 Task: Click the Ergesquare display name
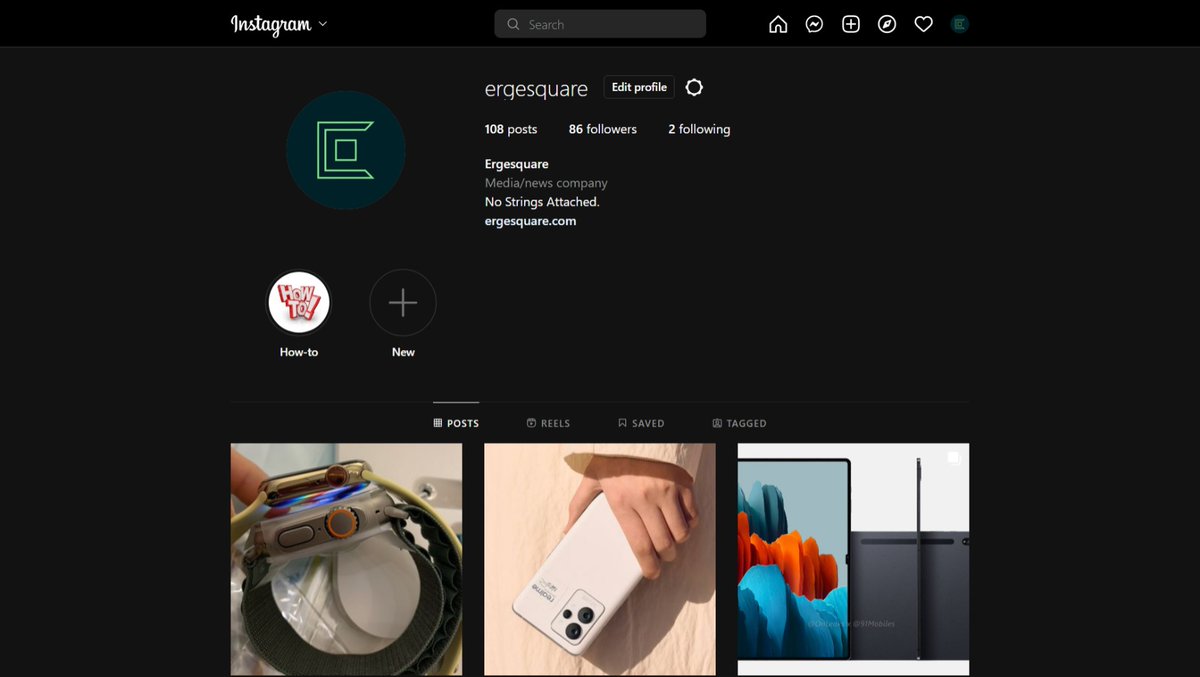[x=517, y=164]
